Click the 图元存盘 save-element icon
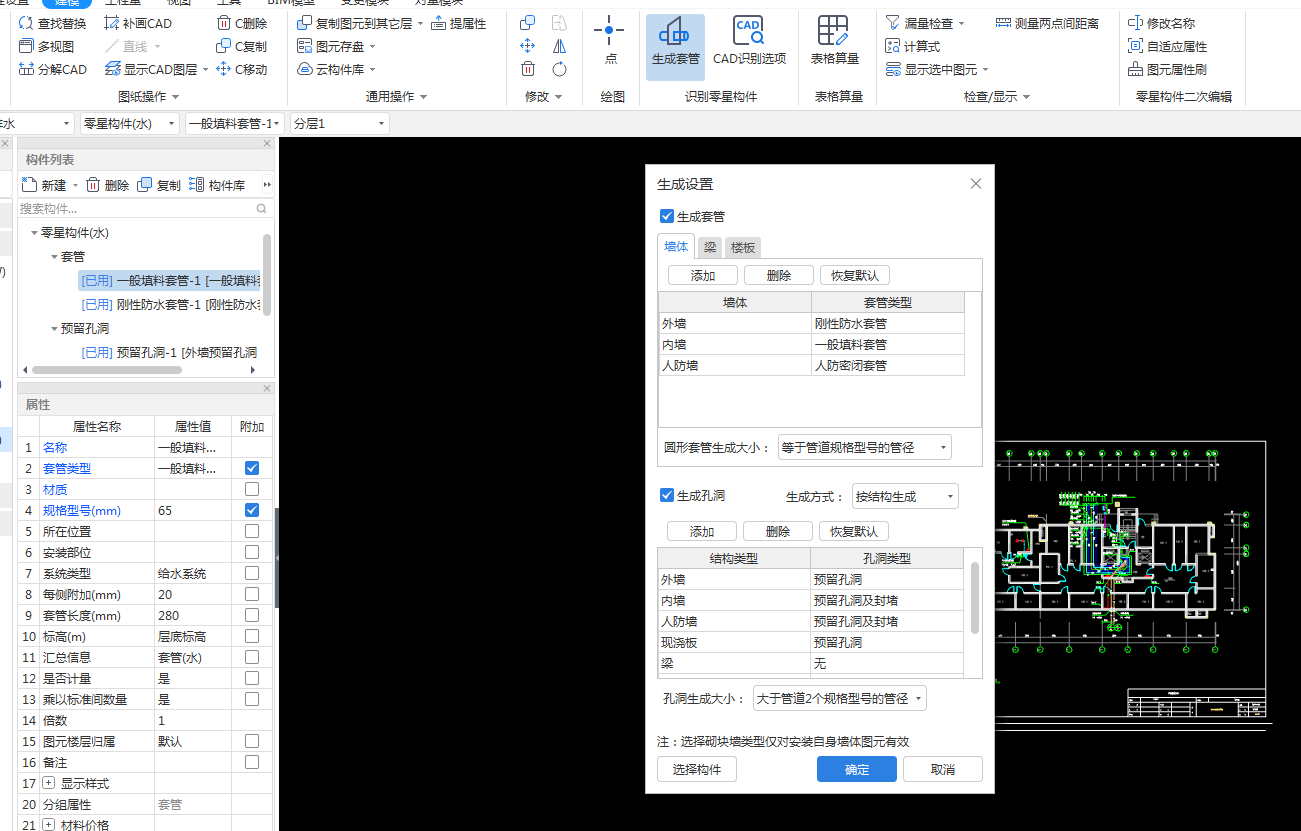Screen dimensions: 1301x831 (x=306, y=46)
